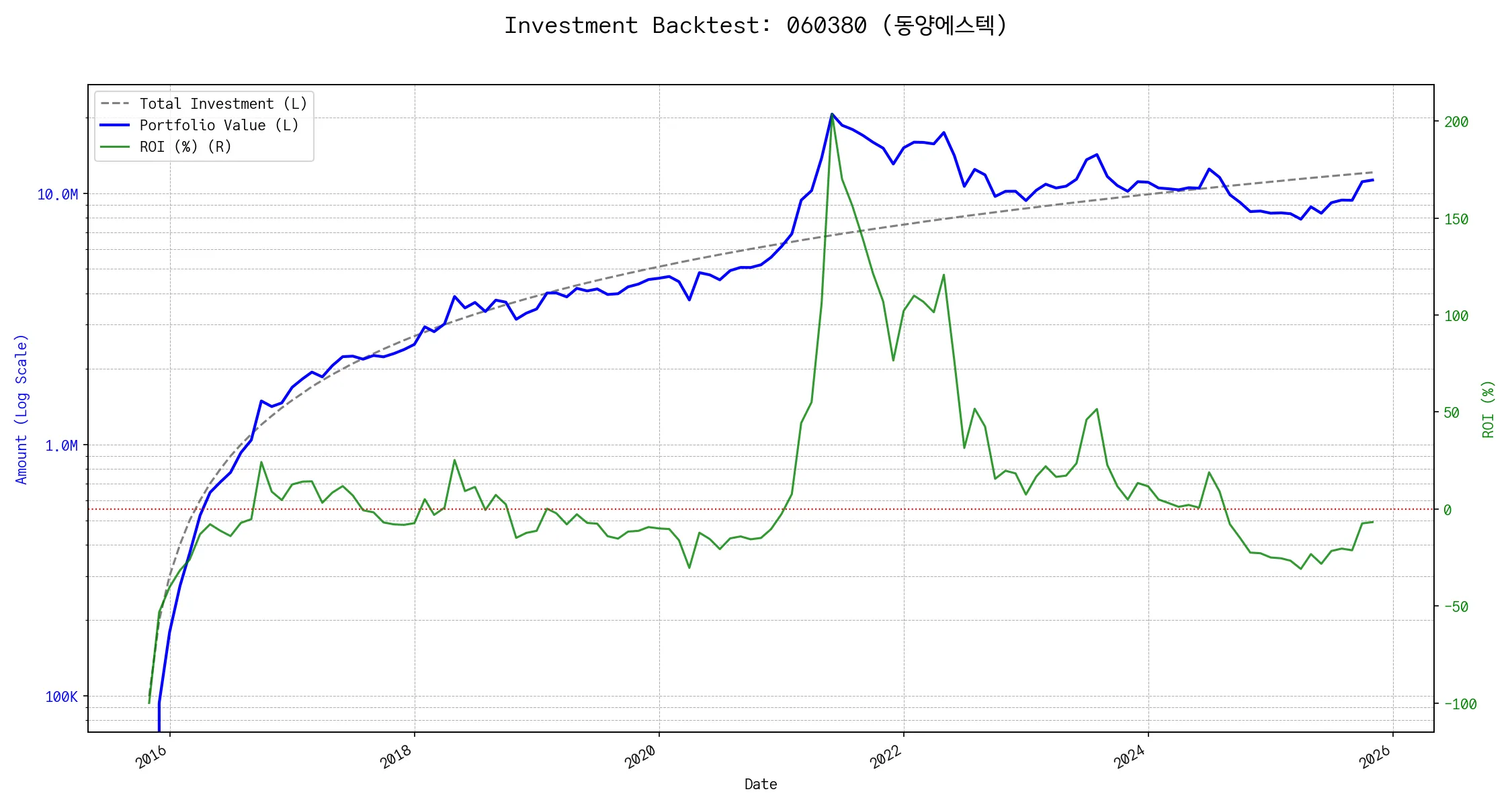This screenshot has height=806, width=1512.
Task: Click the green legend line swatch
Action: coord(115,146)
